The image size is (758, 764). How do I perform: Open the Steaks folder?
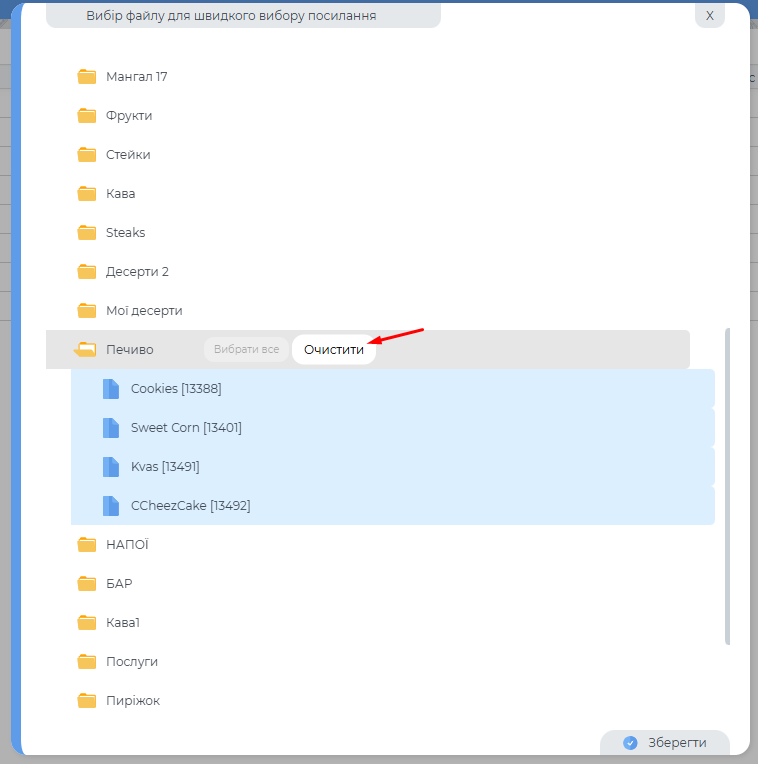point(125,233)
